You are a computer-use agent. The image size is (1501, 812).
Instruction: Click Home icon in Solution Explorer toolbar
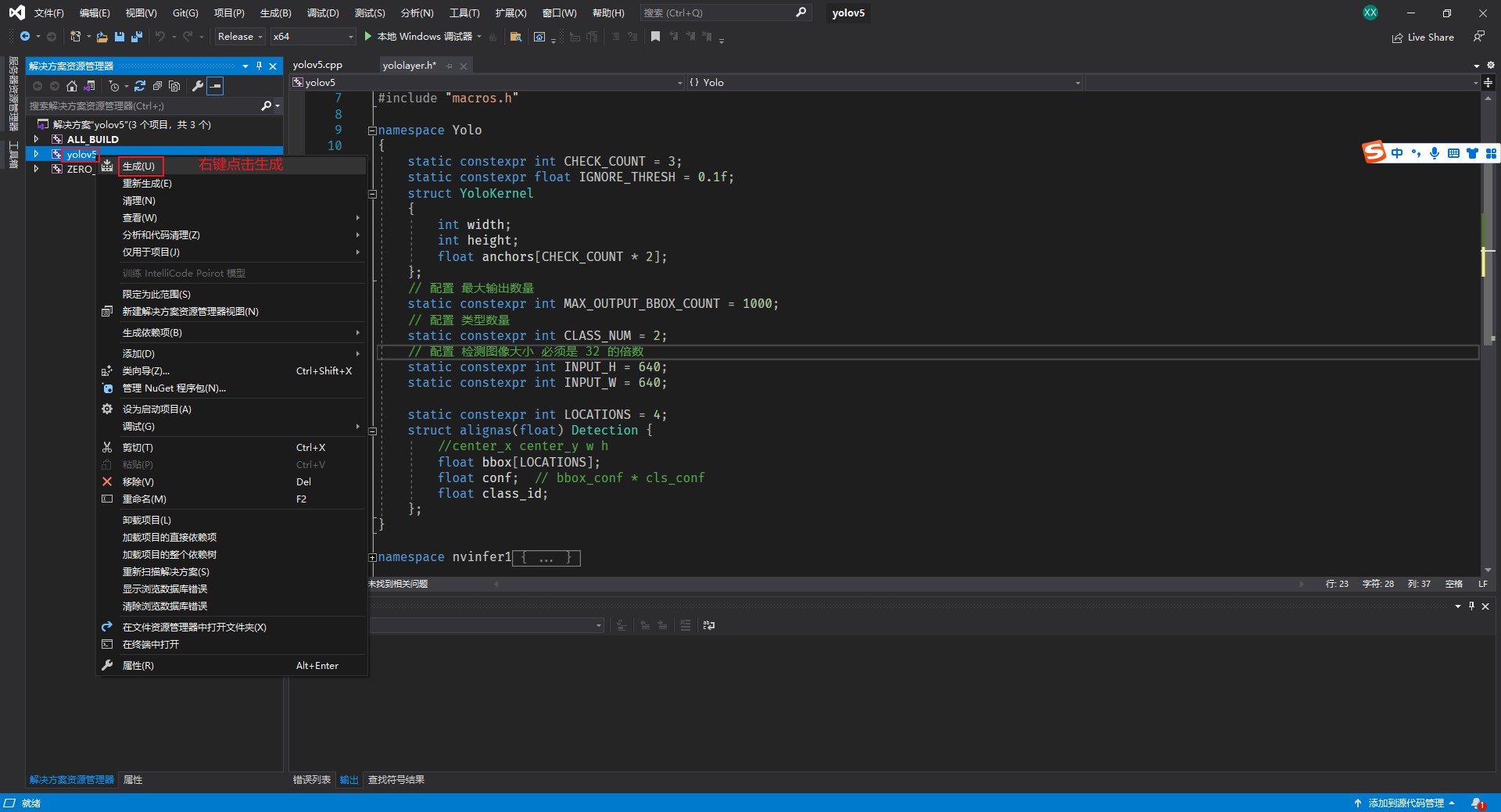[x=72, y=86]
